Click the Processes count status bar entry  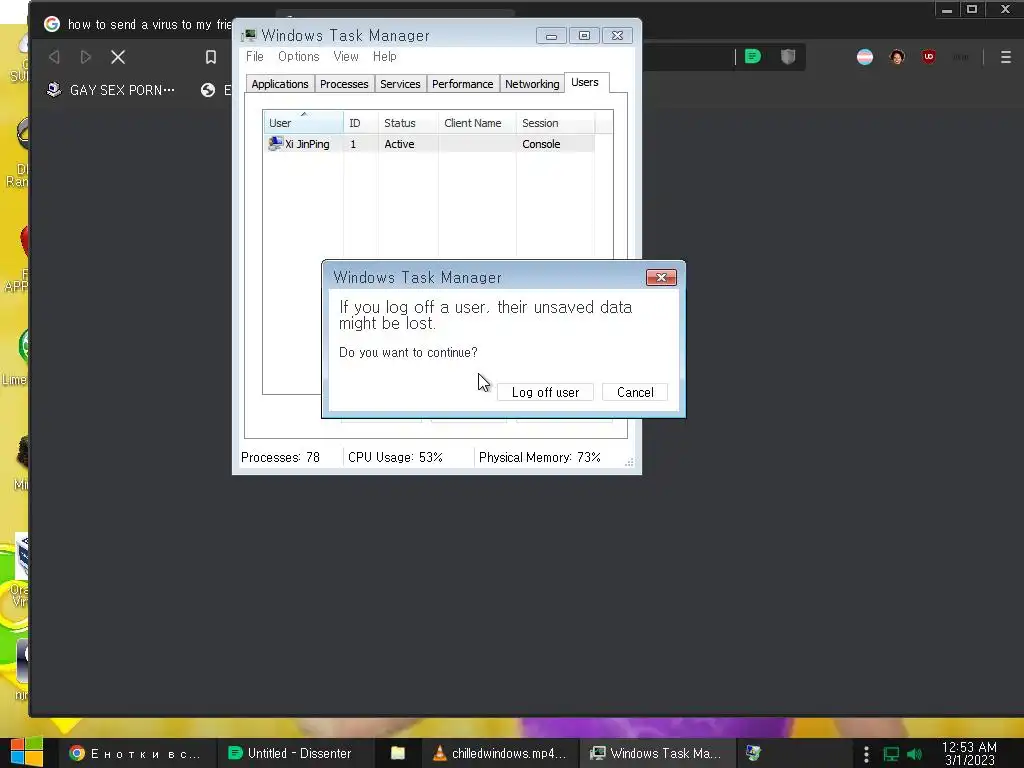coord(280,457)
